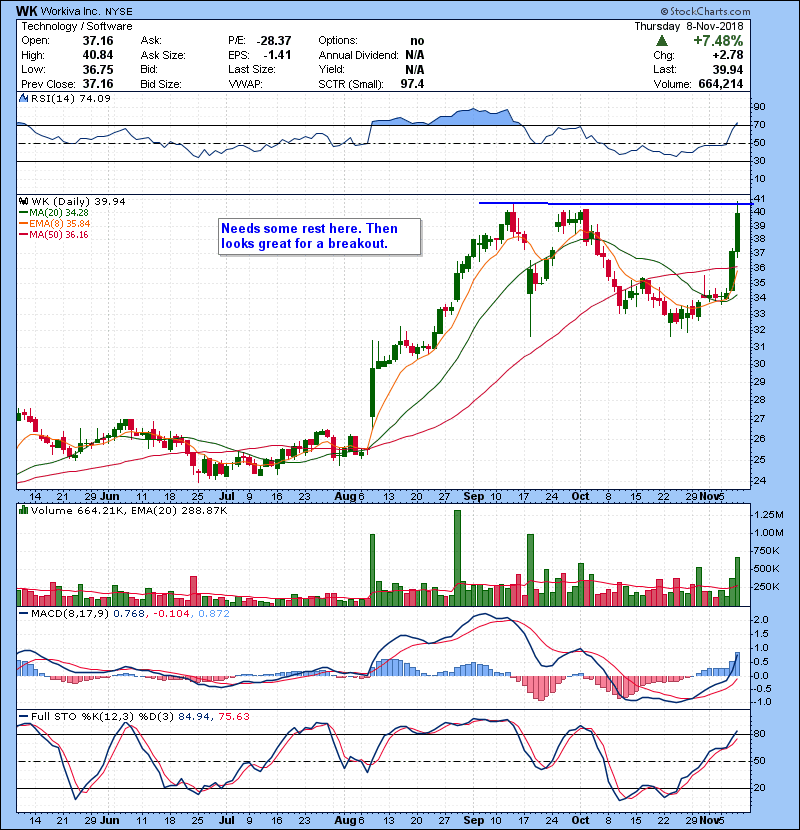Click the Low value 36.75
The image size is (800, 830).
click(x=98, y=69)
